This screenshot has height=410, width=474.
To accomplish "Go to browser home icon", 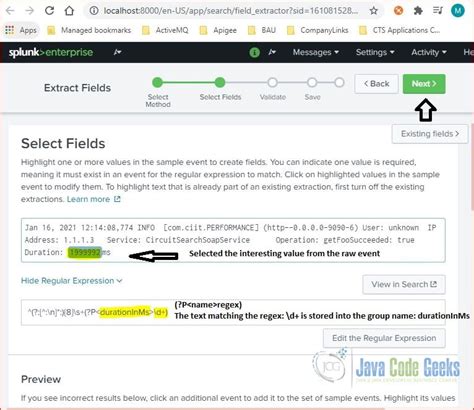I will coord(69,11).
